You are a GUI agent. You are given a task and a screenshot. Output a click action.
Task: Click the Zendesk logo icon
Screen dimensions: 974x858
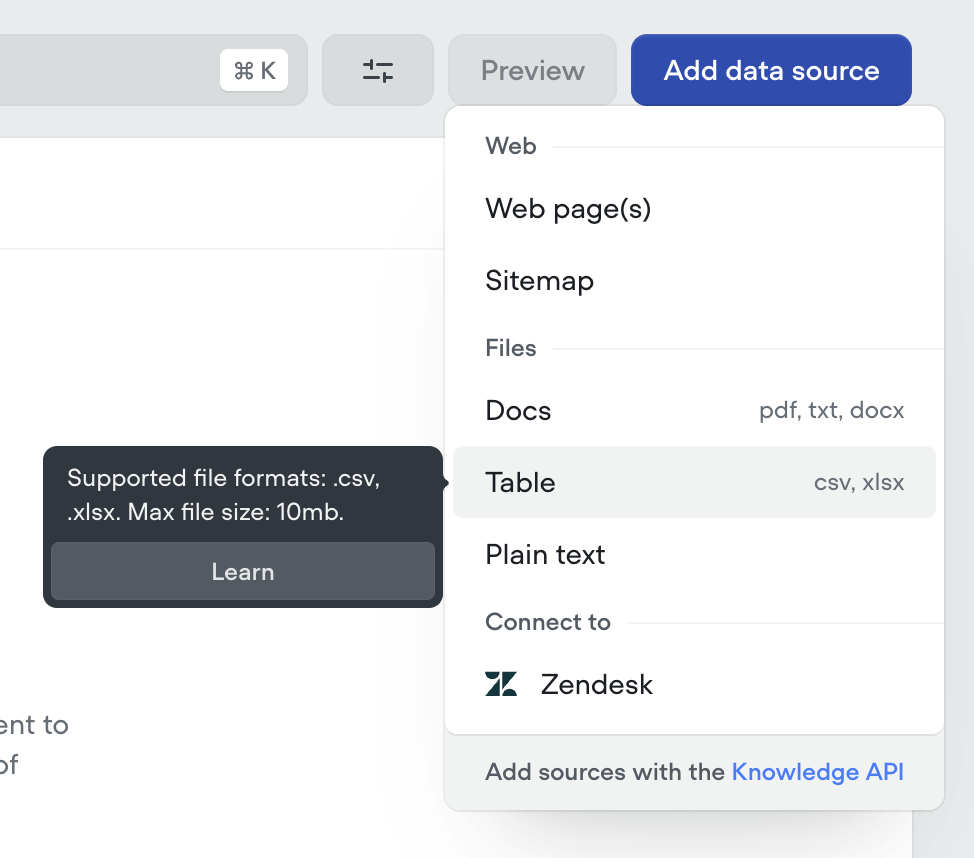pos(501,684)
